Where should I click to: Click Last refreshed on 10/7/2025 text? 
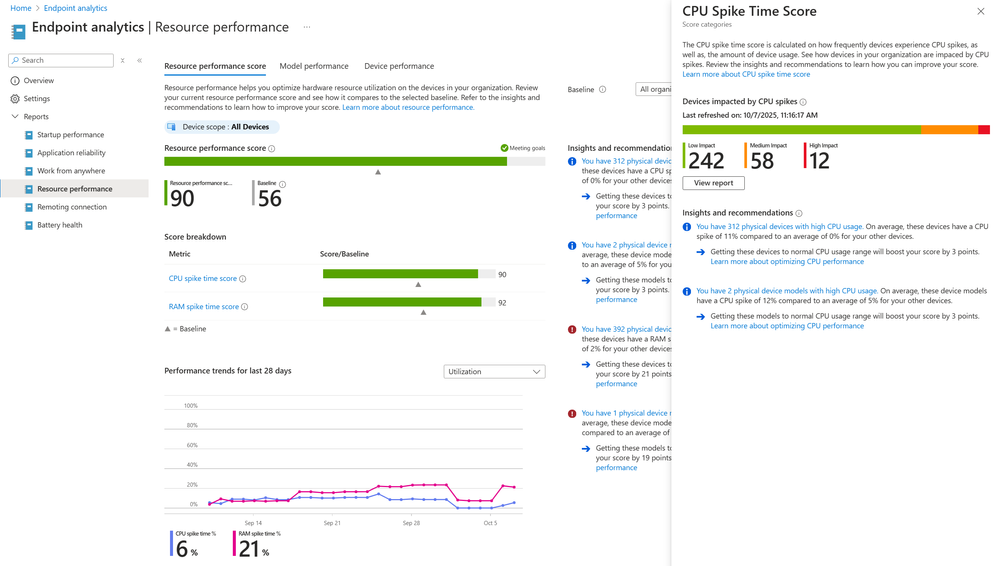pyautogui.click(x=750, y=116)
